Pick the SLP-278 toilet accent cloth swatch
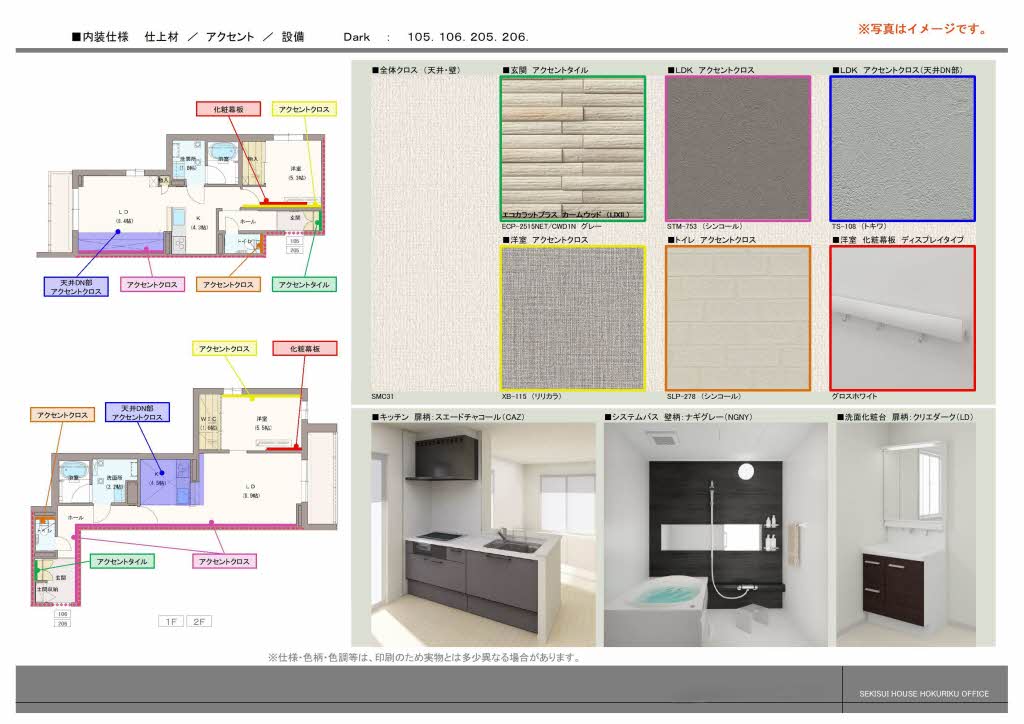 (738, 317)
